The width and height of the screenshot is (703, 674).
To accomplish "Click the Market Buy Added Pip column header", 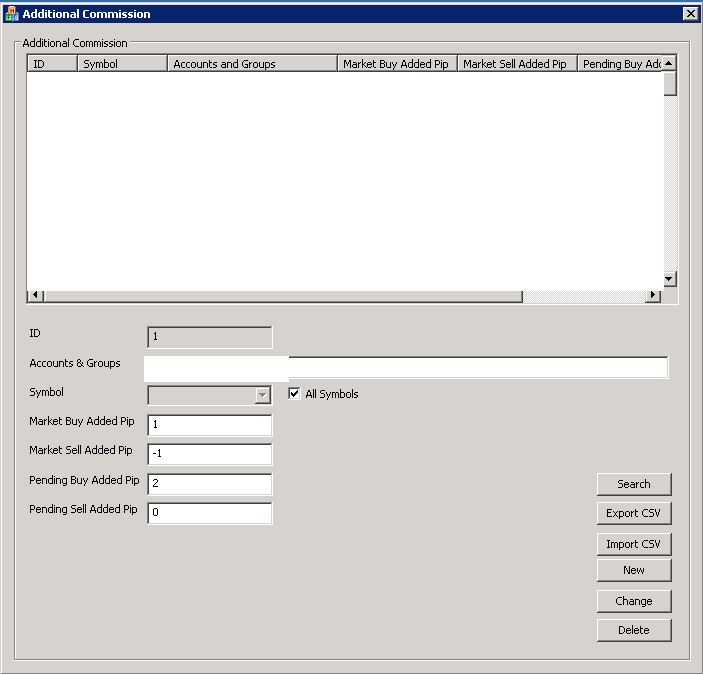I will (x=396, y=64).
